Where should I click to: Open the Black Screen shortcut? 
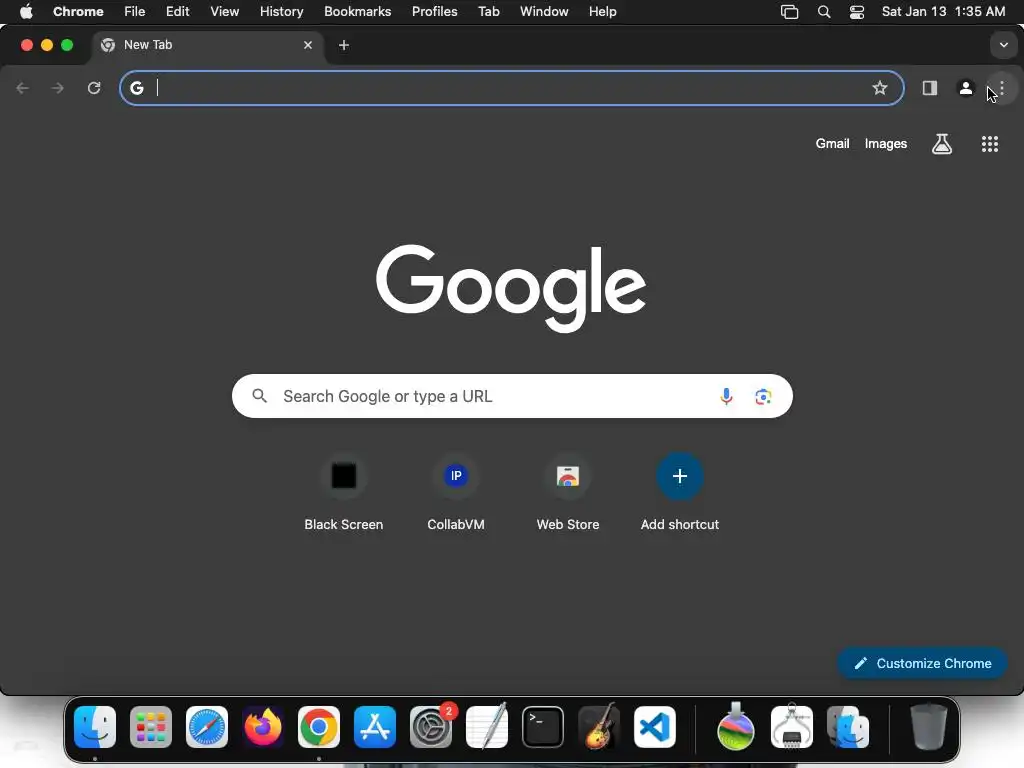coord(344,493)
